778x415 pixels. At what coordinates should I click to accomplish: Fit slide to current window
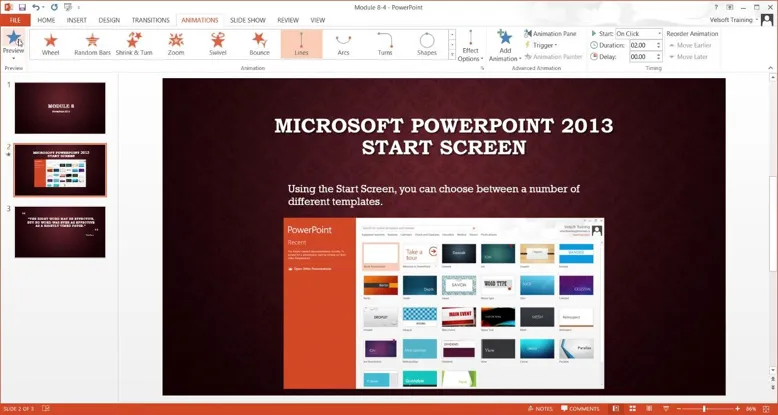(x=768, y=409)
